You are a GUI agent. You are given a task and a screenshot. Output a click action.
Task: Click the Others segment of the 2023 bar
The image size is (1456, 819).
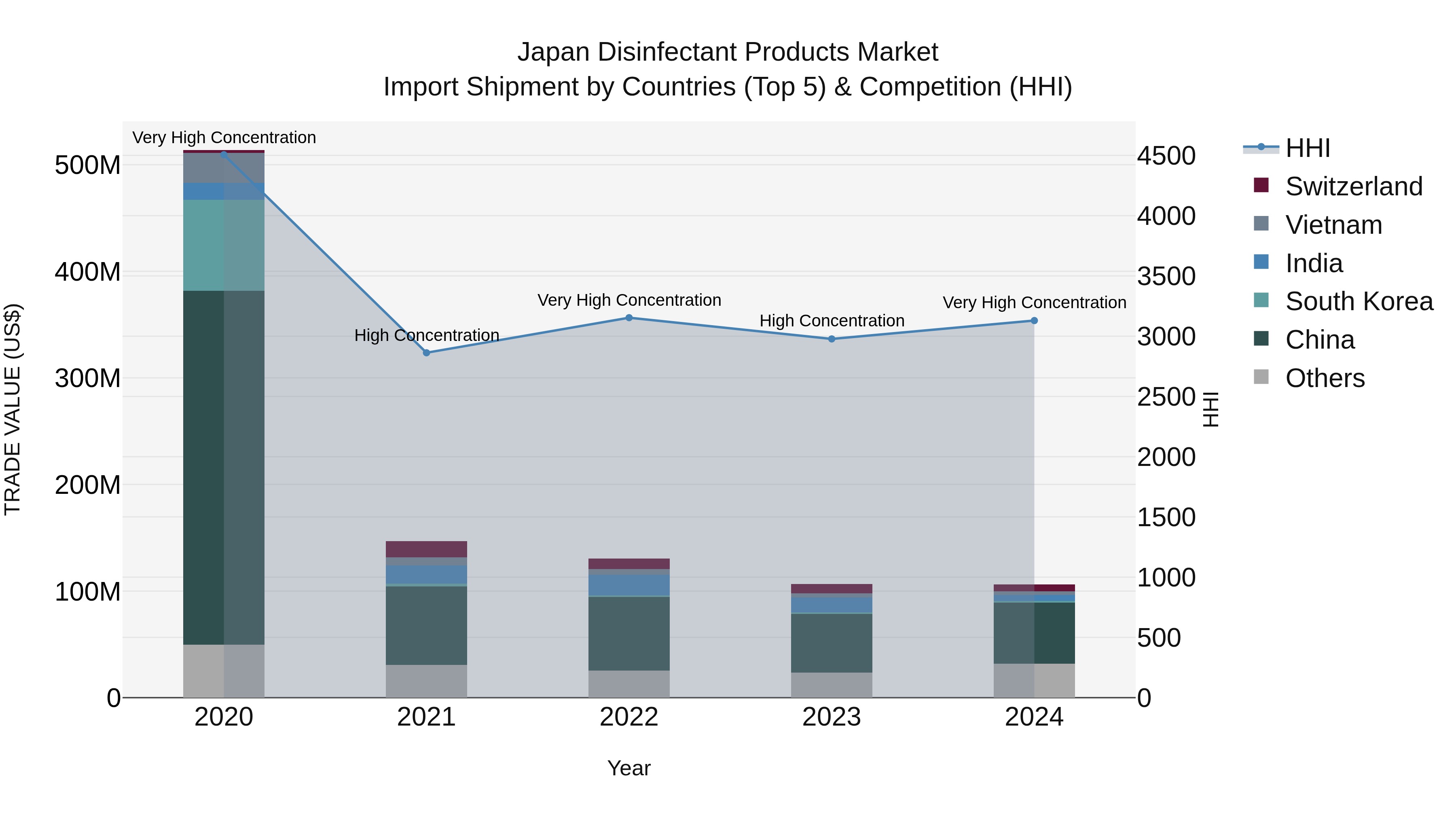pyautogui.click(x=832, y=685)
